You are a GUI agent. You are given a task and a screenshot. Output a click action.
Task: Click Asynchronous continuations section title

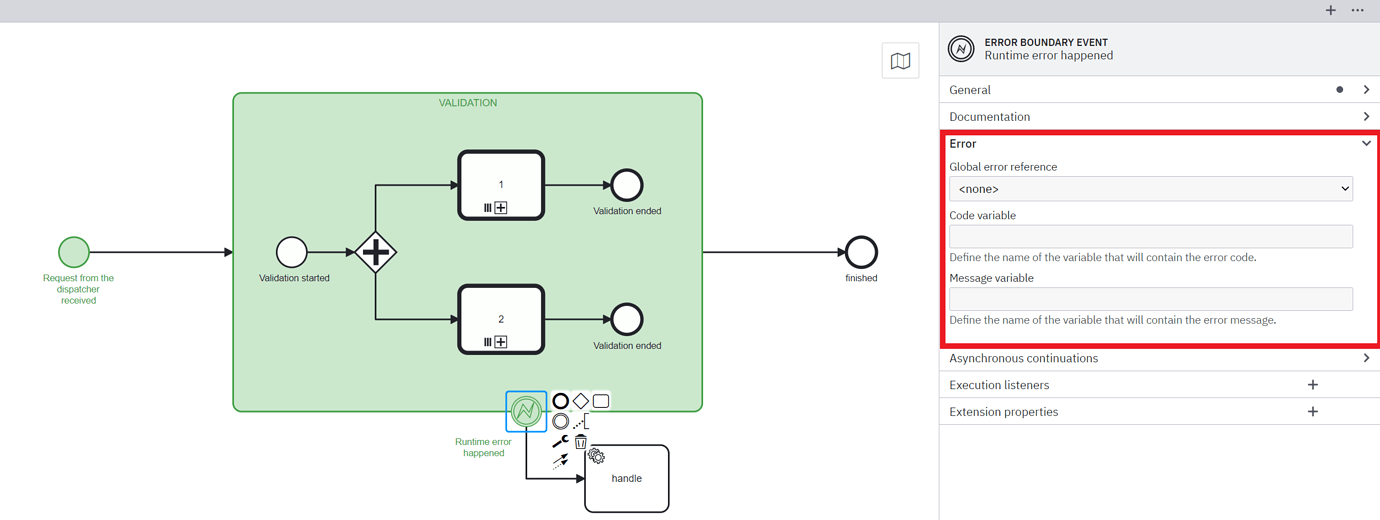point(1023,358)
